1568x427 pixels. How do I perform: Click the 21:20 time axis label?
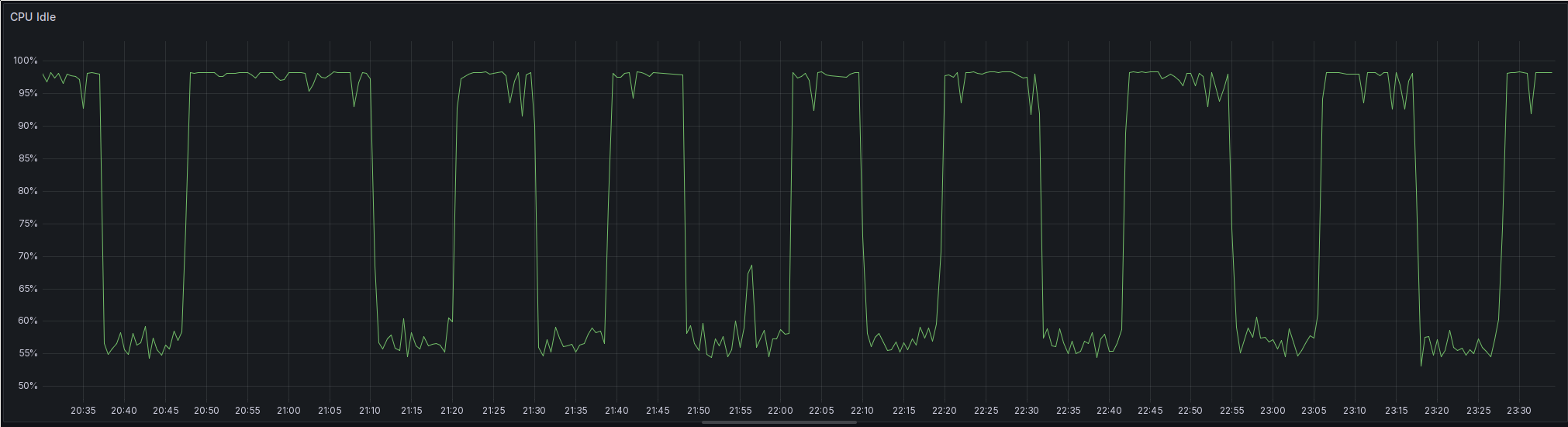click(452, 411)
